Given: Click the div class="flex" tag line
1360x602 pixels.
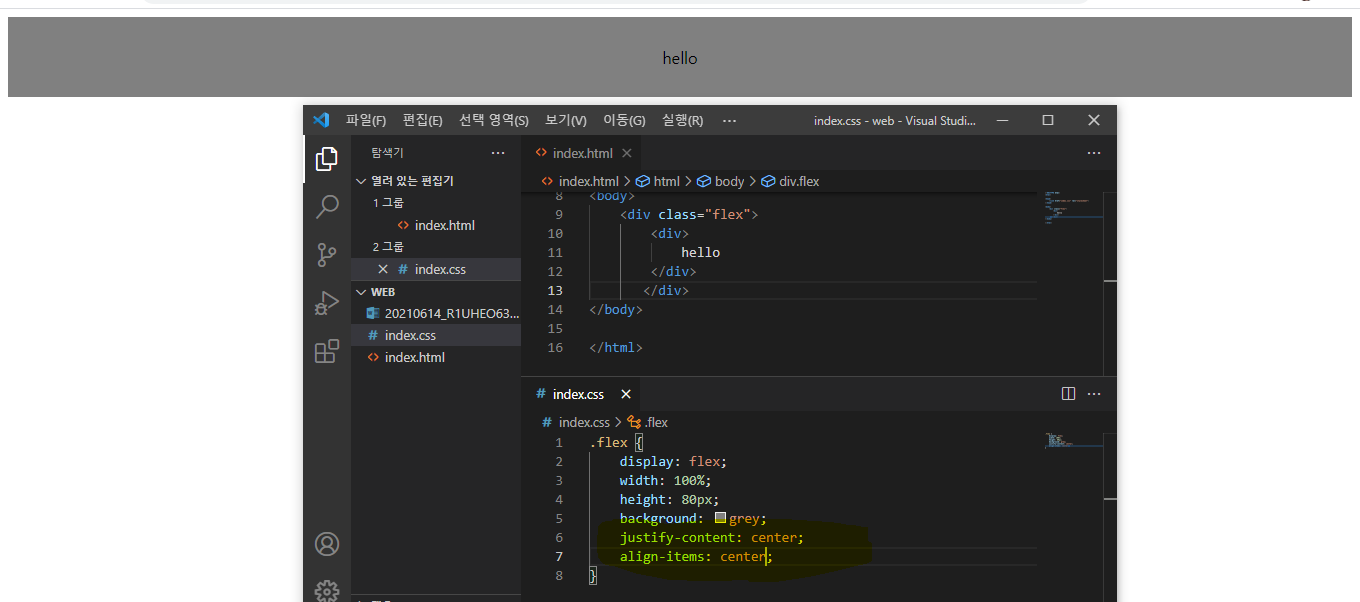Looking at the screenshot, I should pyautogui.click(x=689, y=214).
